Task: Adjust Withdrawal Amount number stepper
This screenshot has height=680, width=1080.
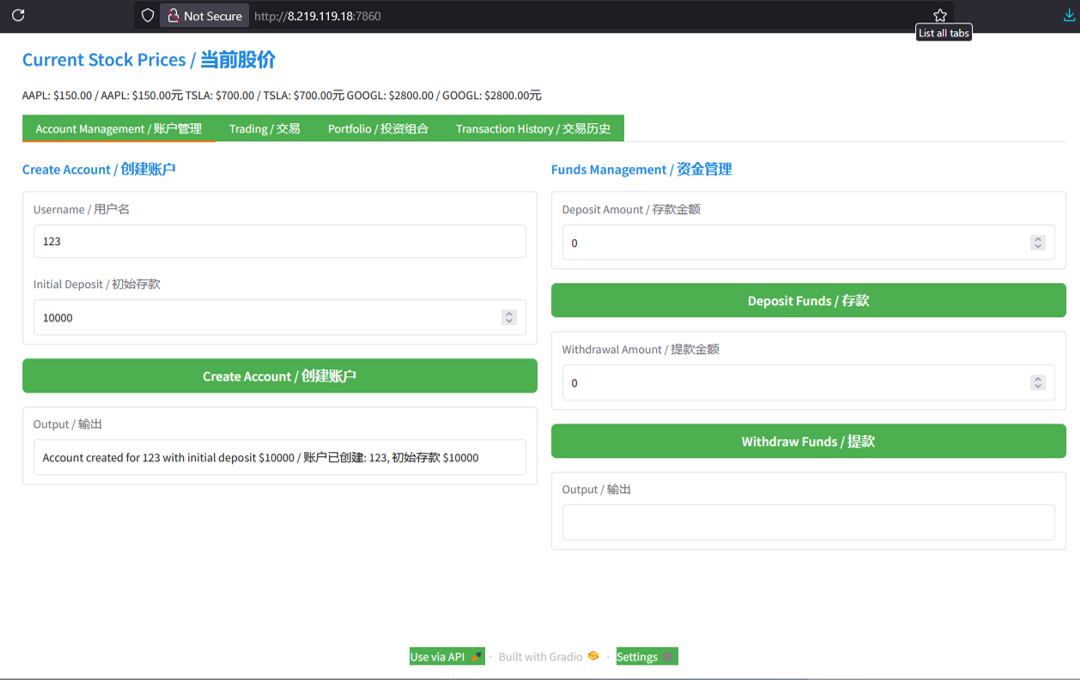Action: 1038,383
